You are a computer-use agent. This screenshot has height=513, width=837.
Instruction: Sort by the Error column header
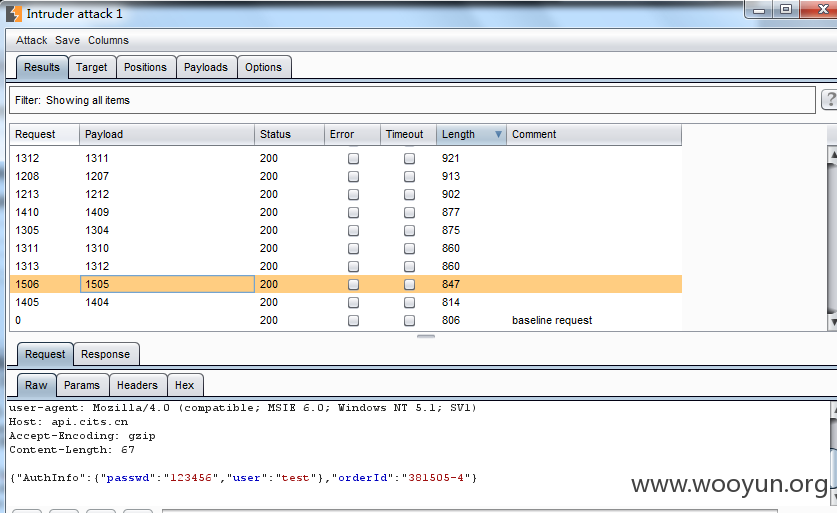tap(352, 135)
